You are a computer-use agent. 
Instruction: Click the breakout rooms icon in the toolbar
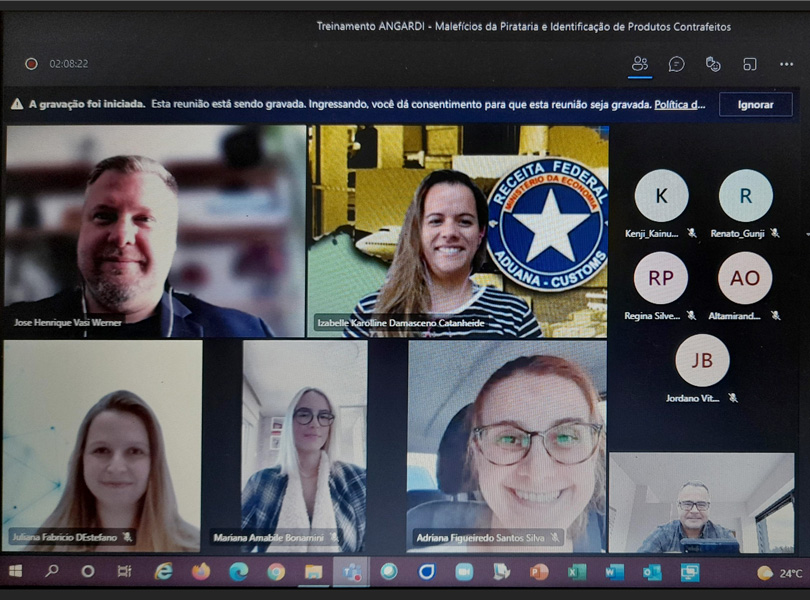click(x=750, y=64)
